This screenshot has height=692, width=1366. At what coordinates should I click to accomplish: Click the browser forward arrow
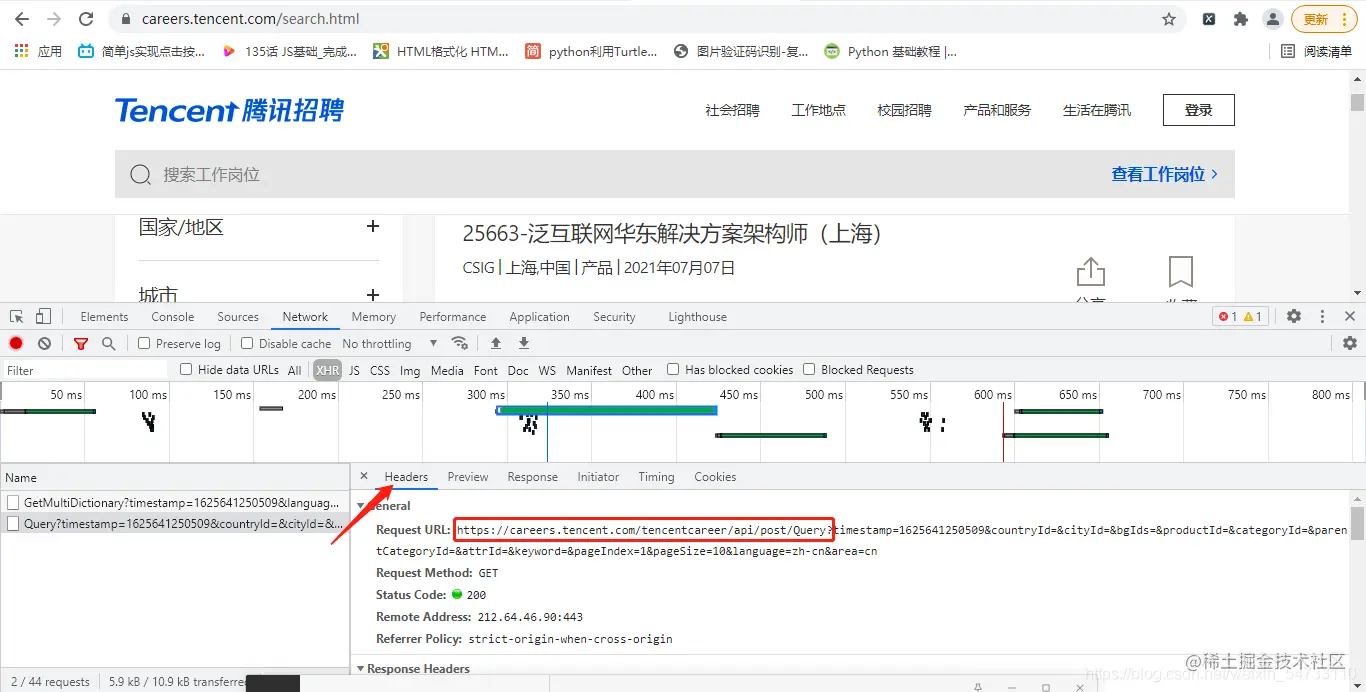tap(54, 19)
